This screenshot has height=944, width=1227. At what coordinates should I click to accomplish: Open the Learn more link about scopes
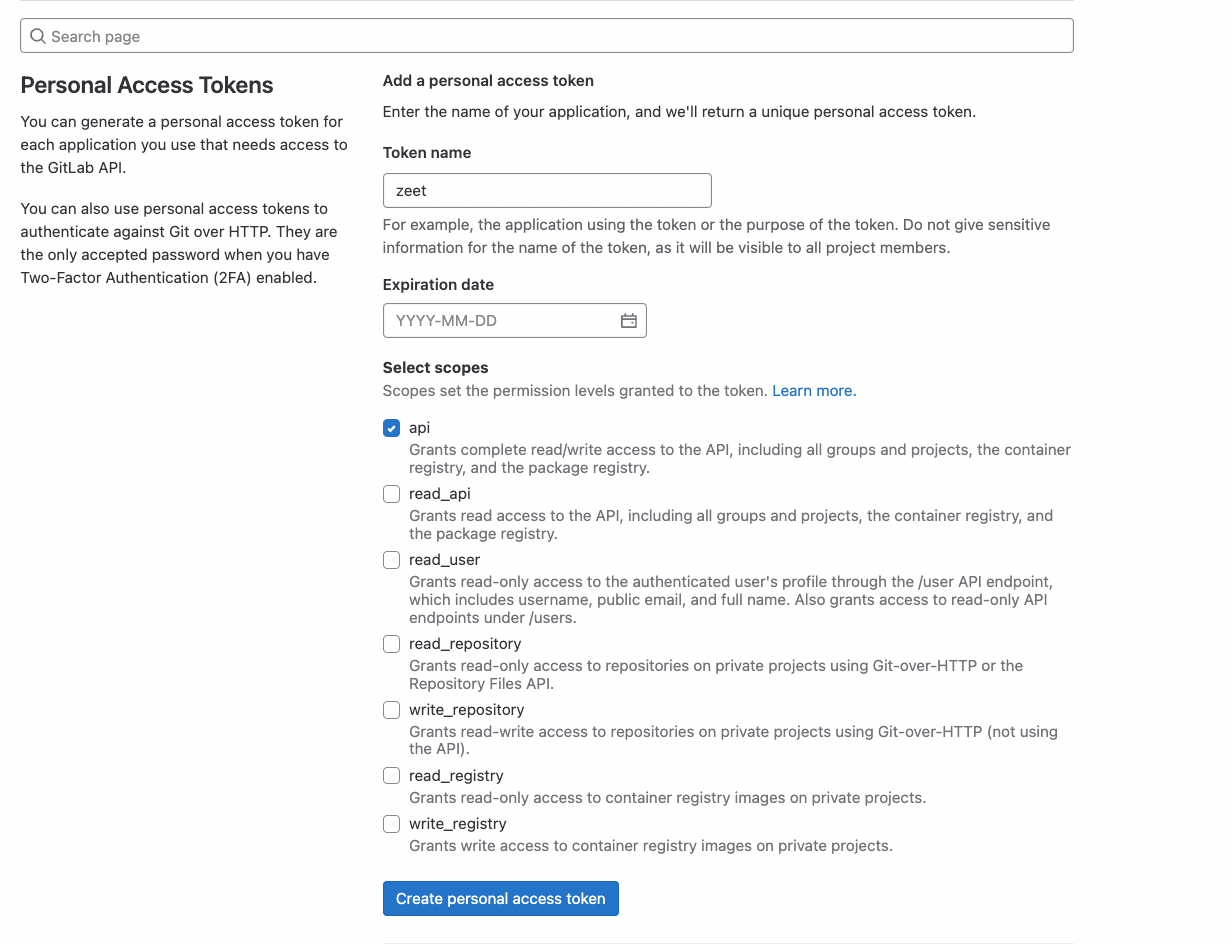(x=812, y=390)
